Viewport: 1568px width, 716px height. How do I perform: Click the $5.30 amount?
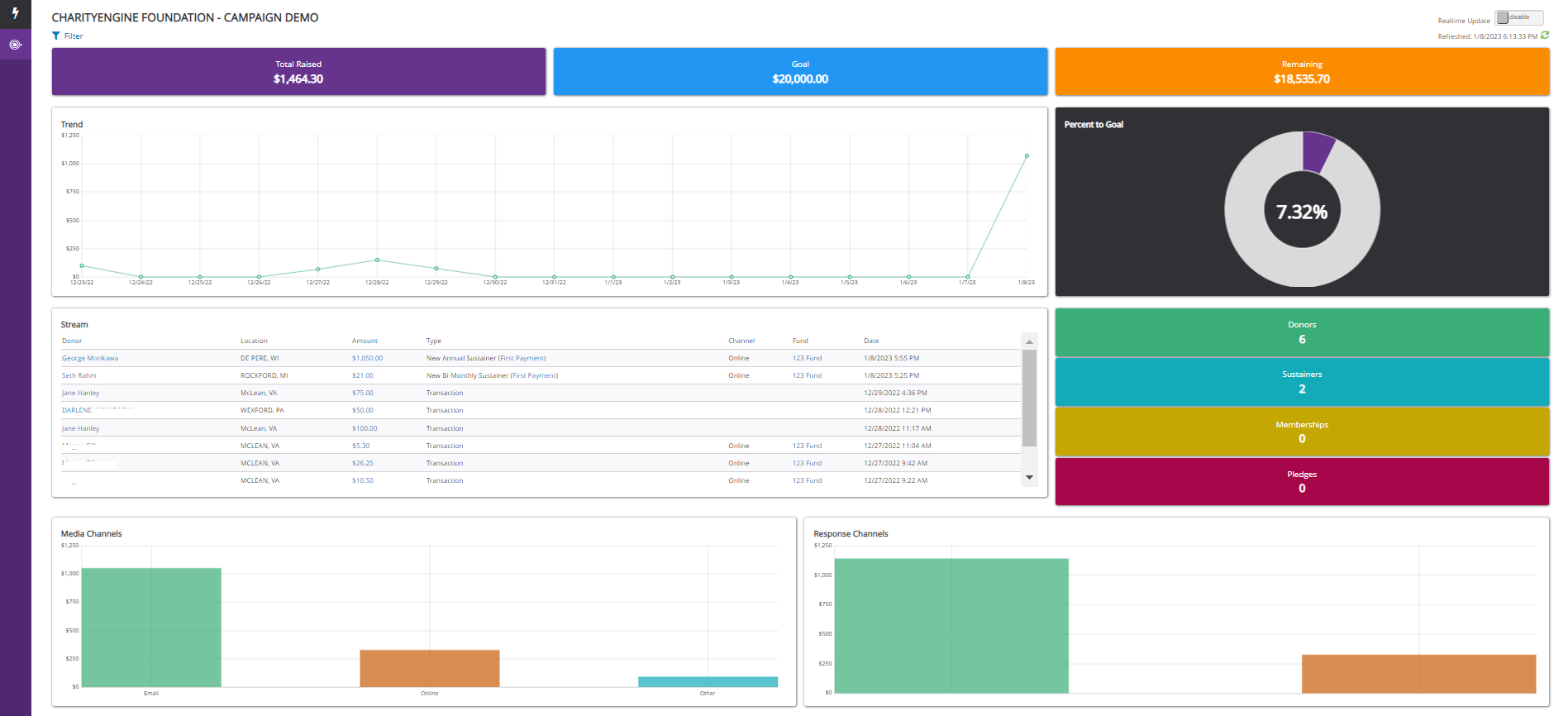(x=360, y=446)
